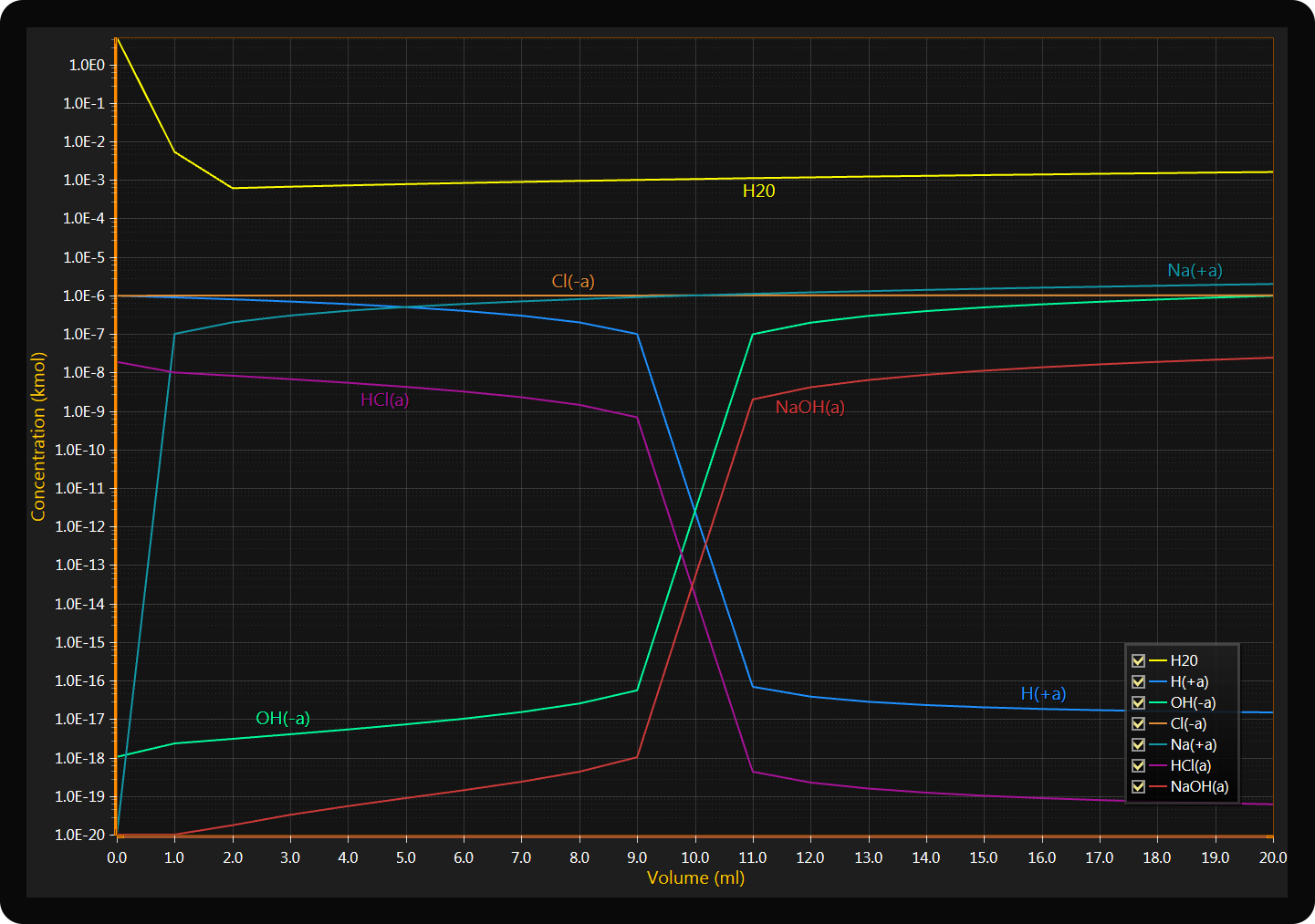Click the Concentration (kmol) Y-axis title
Image resolution: width=1315 pixels, height=924 pixels.
(38, 437)
